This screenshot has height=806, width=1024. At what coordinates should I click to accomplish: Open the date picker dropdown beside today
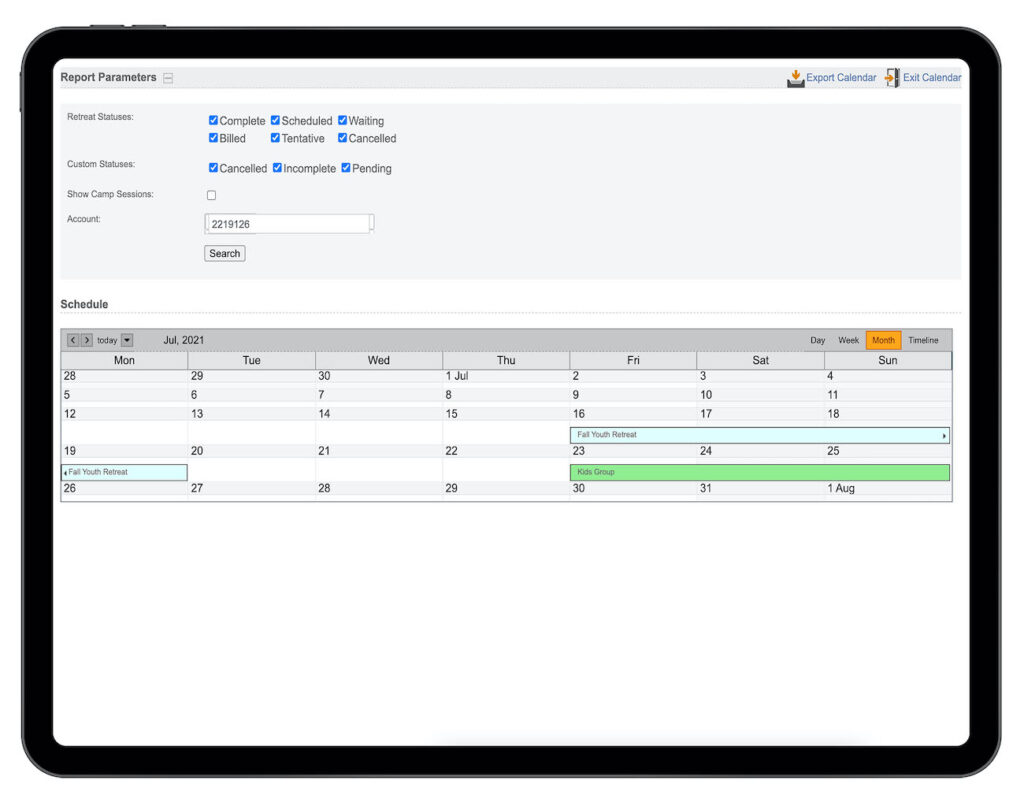pyautogui.click(x=127, y=341)
